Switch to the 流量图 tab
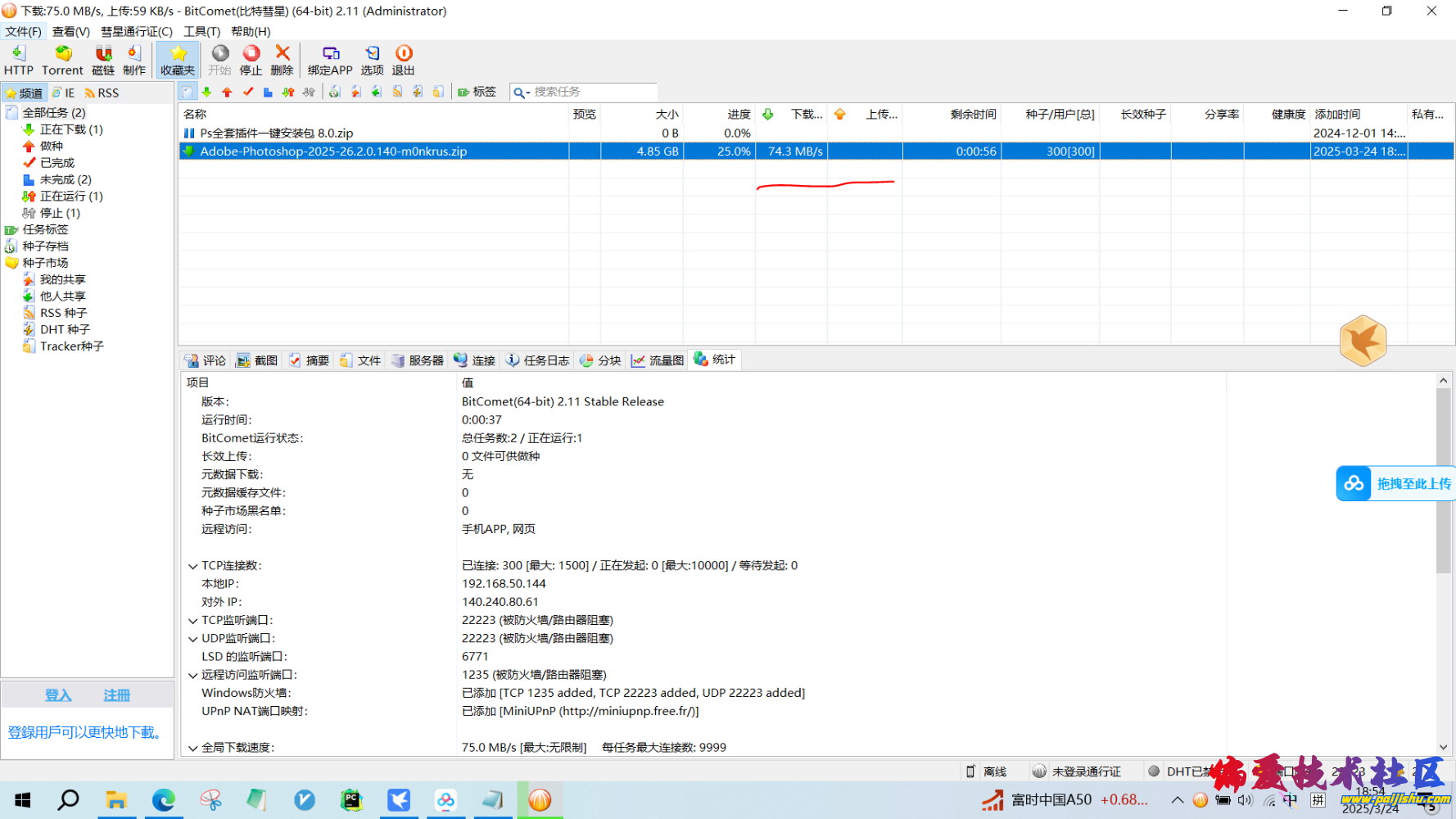The height and width of the screenshot is (819, 1456). coord(658,360)
